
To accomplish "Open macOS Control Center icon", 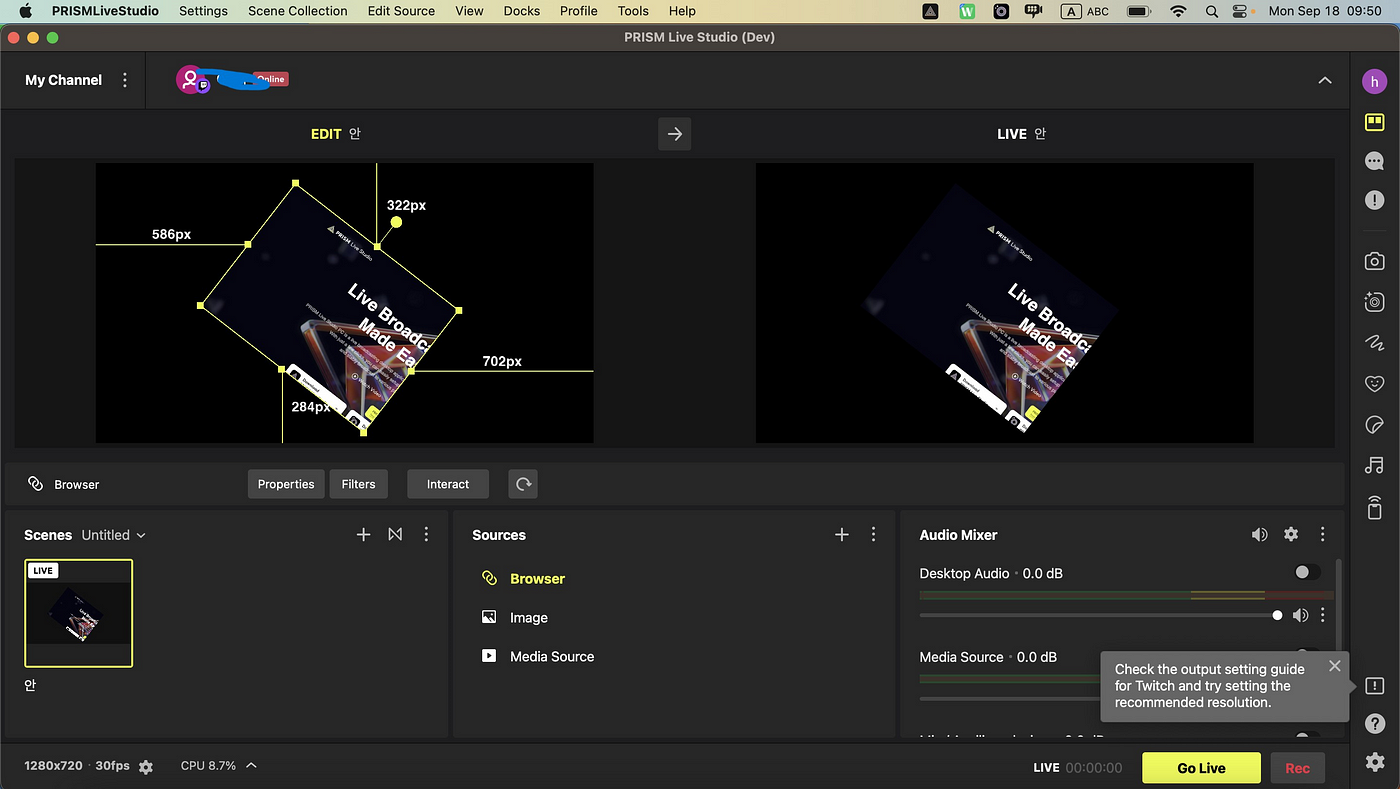I will pyautogui.click(x=1241, y=11).
